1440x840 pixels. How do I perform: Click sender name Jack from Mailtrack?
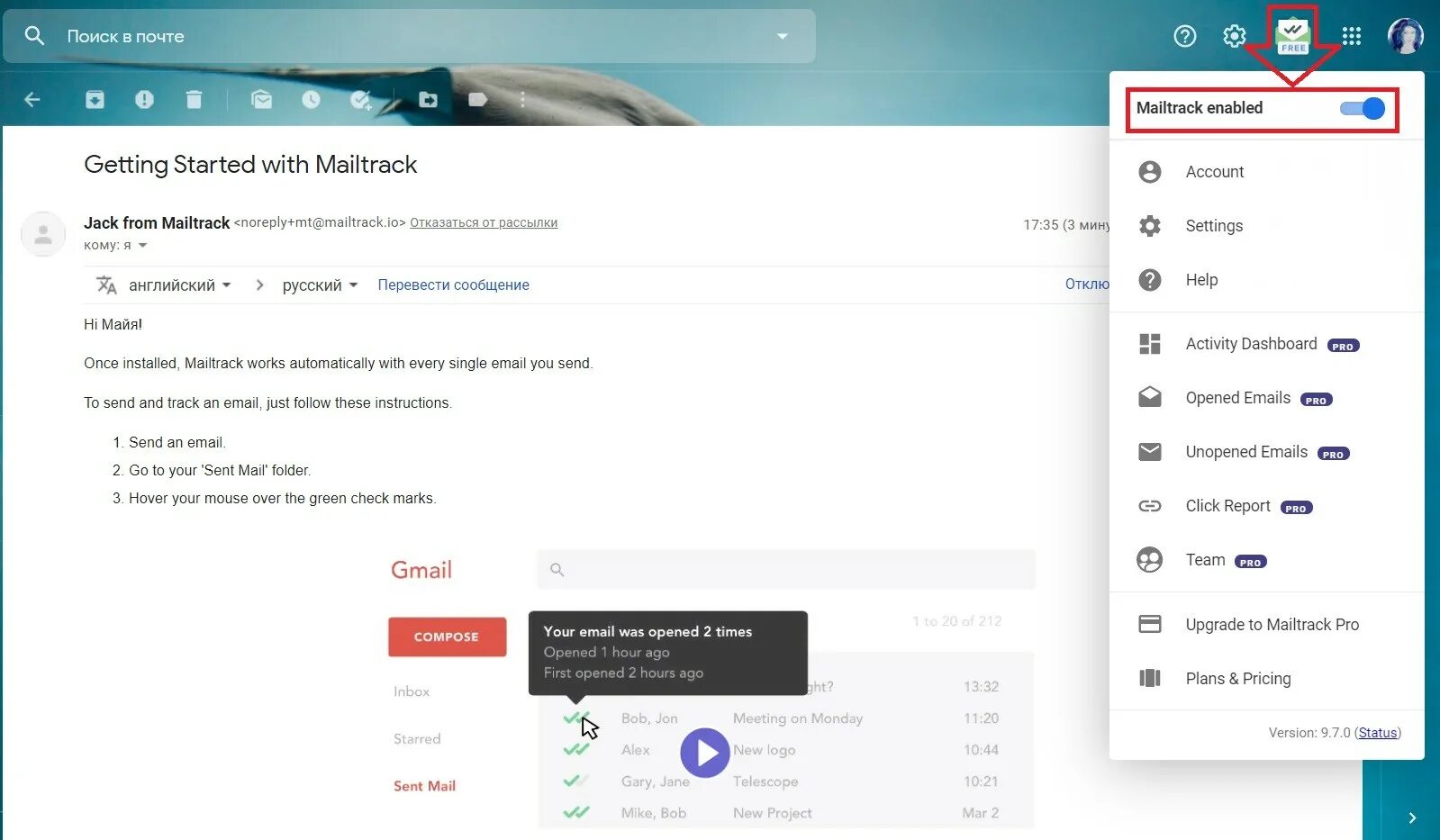coord(157,222)
